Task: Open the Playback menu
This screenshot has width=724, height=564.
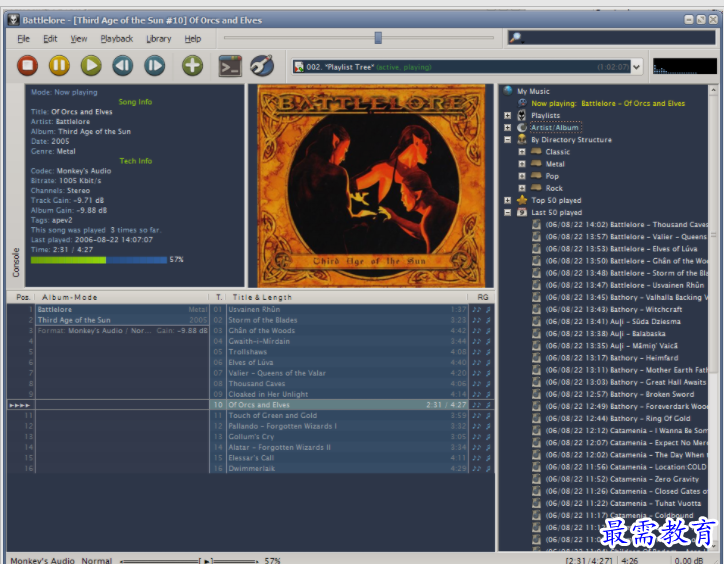Action: coord(117,39)
